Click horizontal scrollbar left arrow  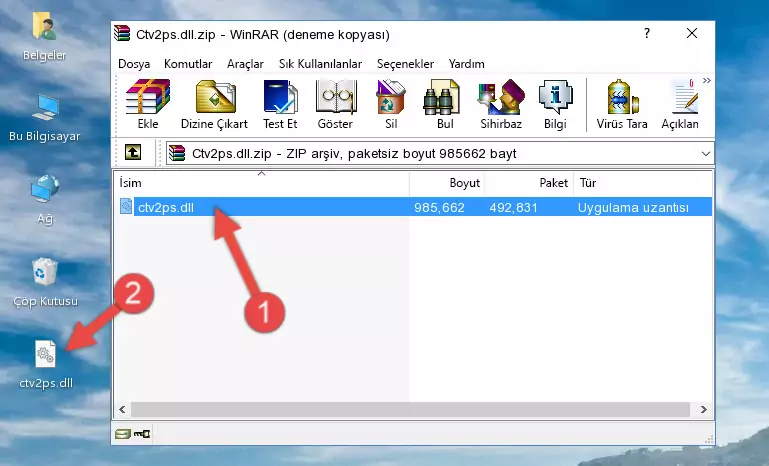(122, 409)
